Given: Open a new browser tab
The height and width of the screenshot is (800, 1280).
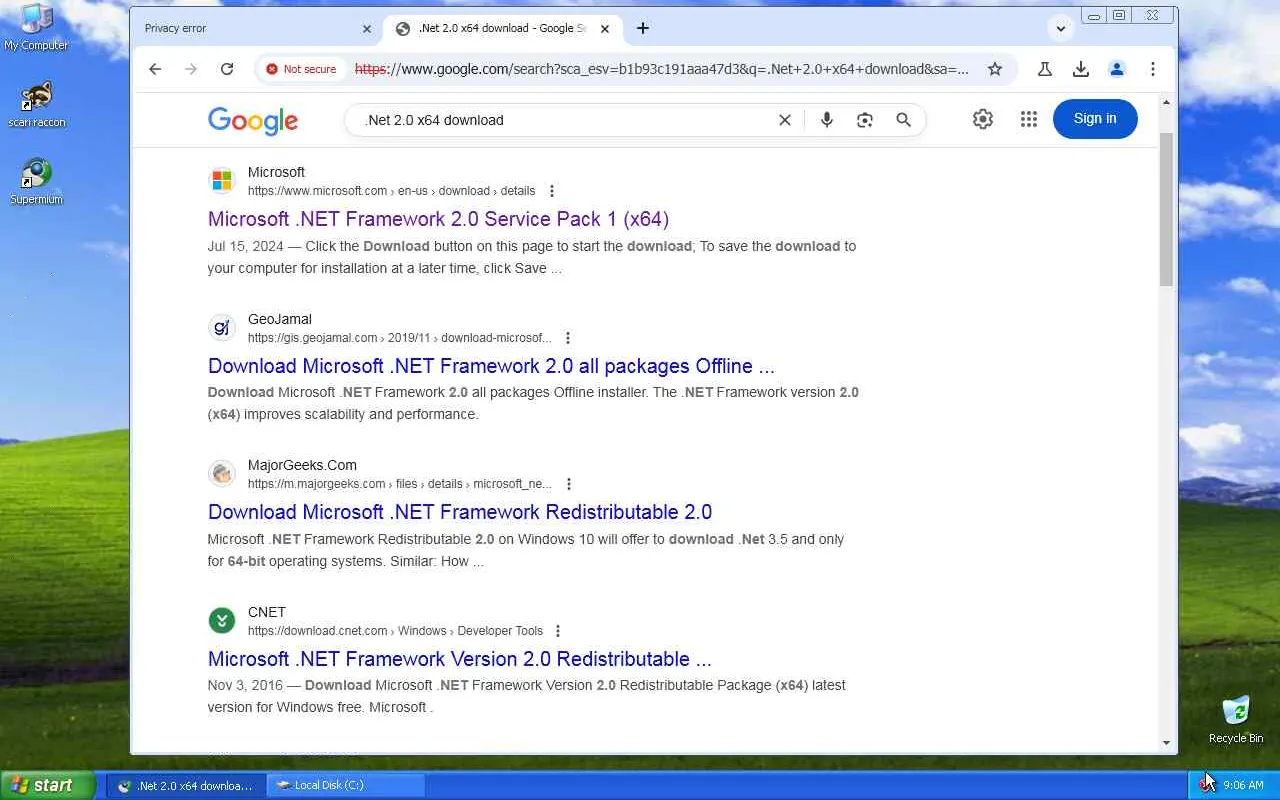Looking at the screenshot, I should click(643, 28).
